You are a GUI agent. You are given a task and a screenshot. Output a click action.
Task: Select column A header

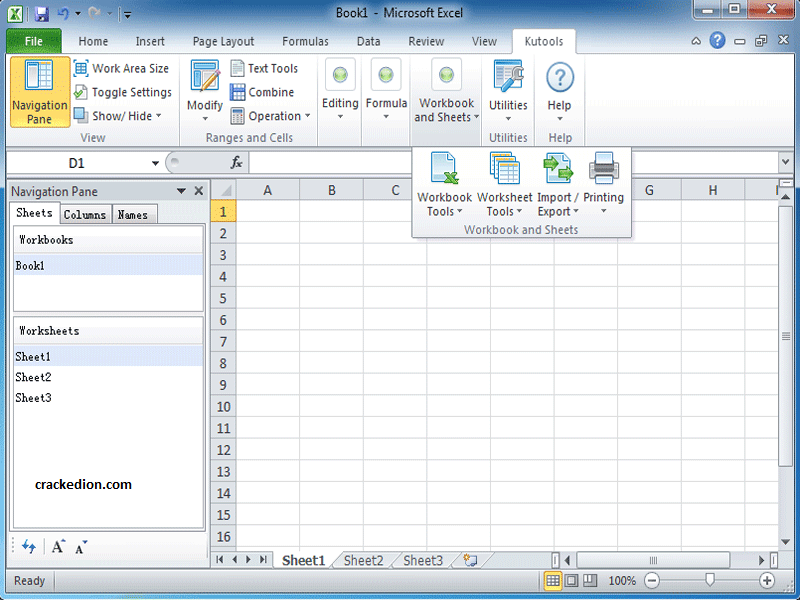(267, 190)
